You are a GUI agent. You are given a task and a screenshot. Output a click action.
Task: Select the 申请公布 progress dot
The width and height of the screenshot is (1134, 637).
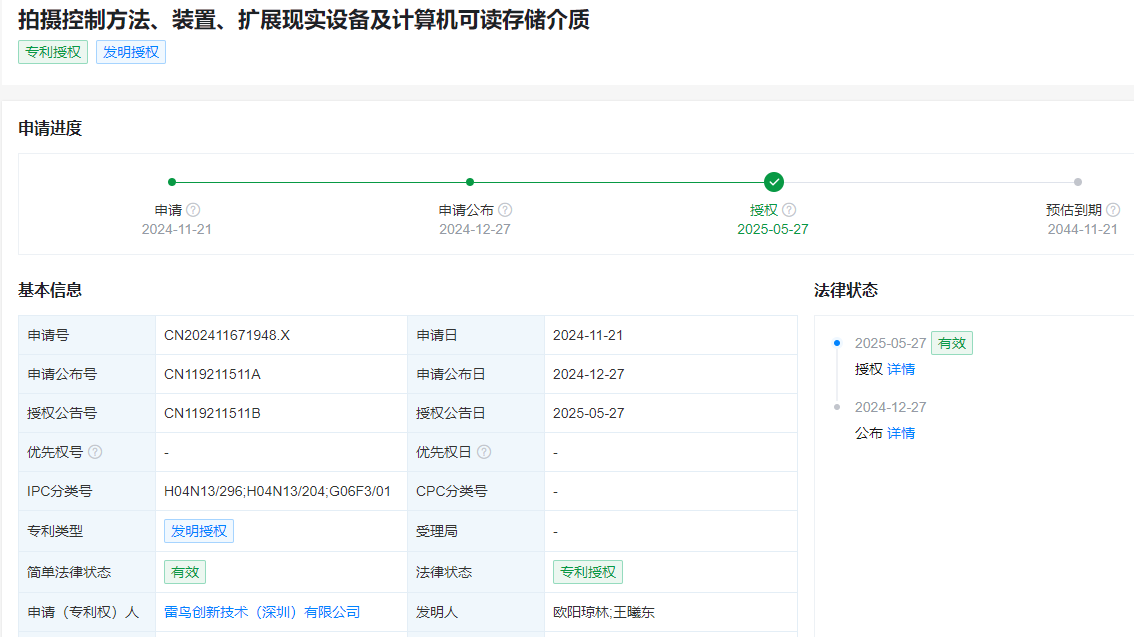[x=470, y=182]
